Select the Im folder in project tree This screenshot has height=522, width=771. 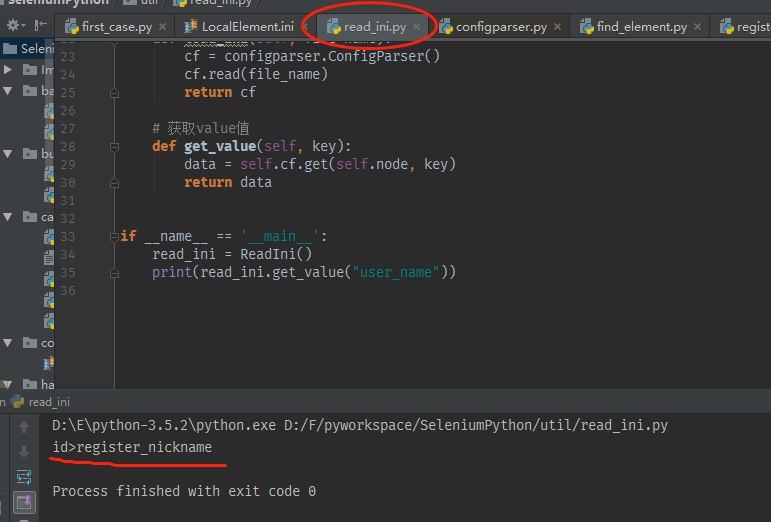[38, 70]
